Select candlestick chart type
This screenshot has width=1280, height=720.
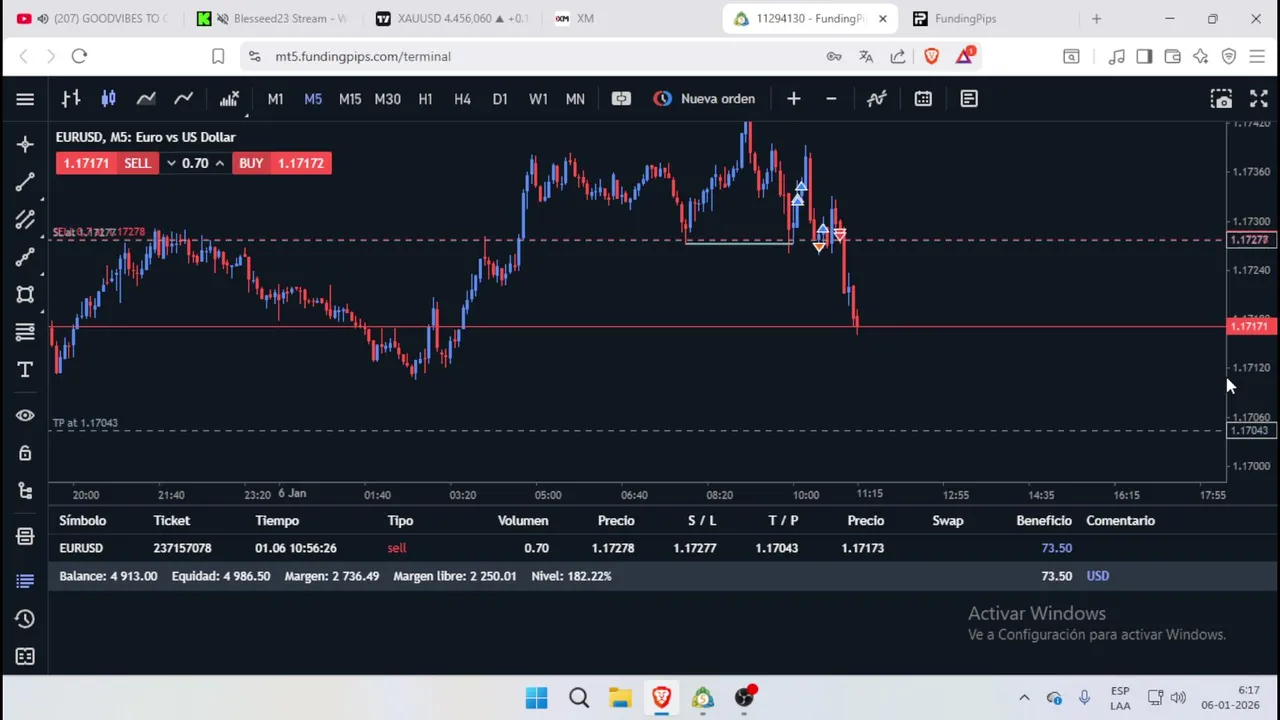108,99
